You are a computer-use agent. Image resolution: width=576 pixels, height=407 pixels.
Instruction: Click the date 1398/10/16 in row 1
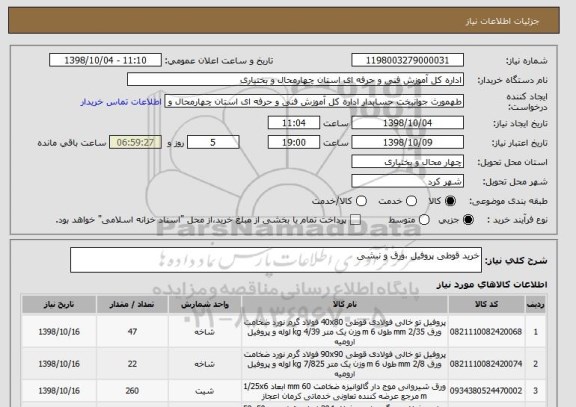click(59, 332)
